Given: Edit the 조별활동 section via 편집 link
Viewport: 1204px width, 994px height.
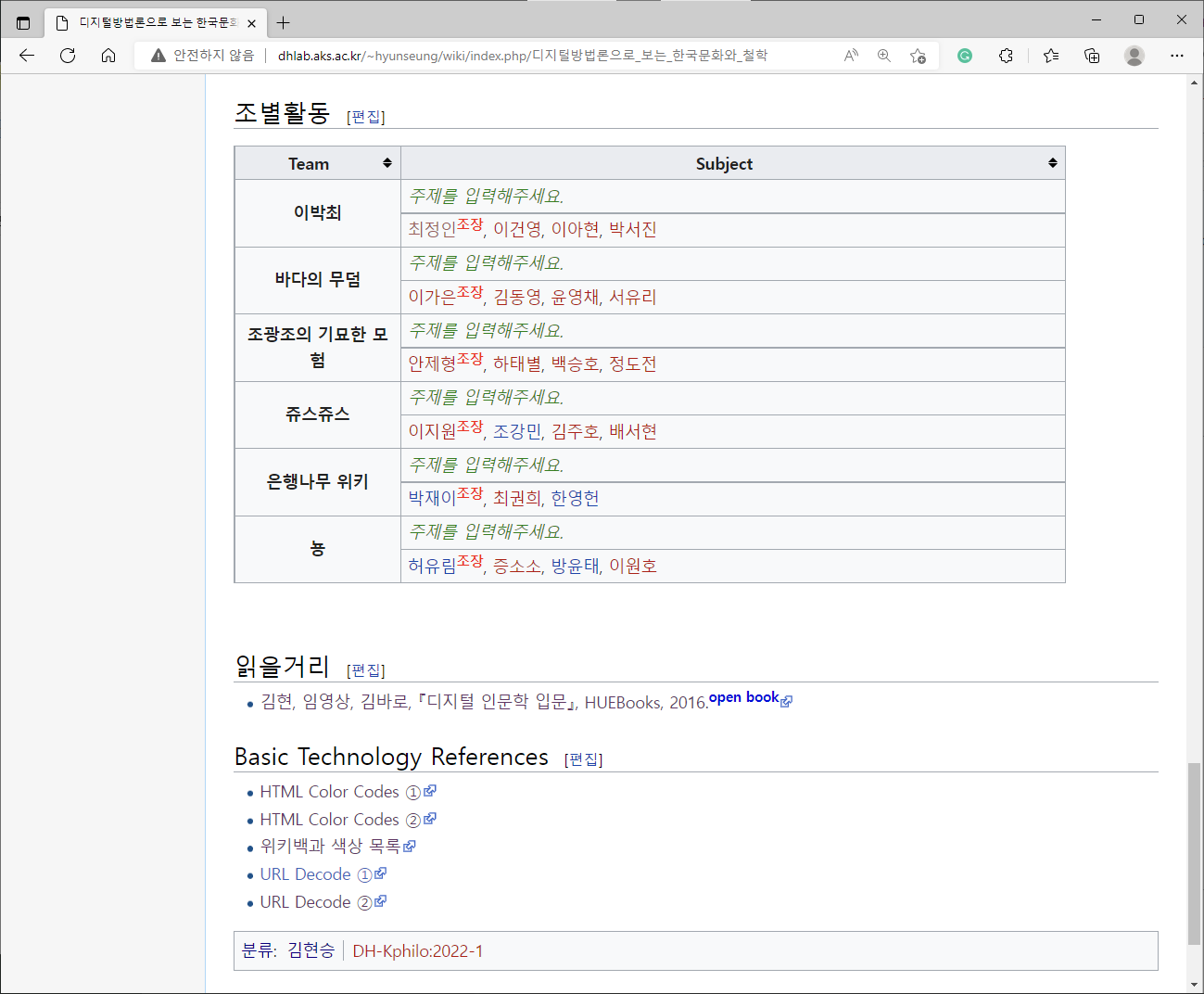Looking at the screenshot, I should click(x=366, y=117).
